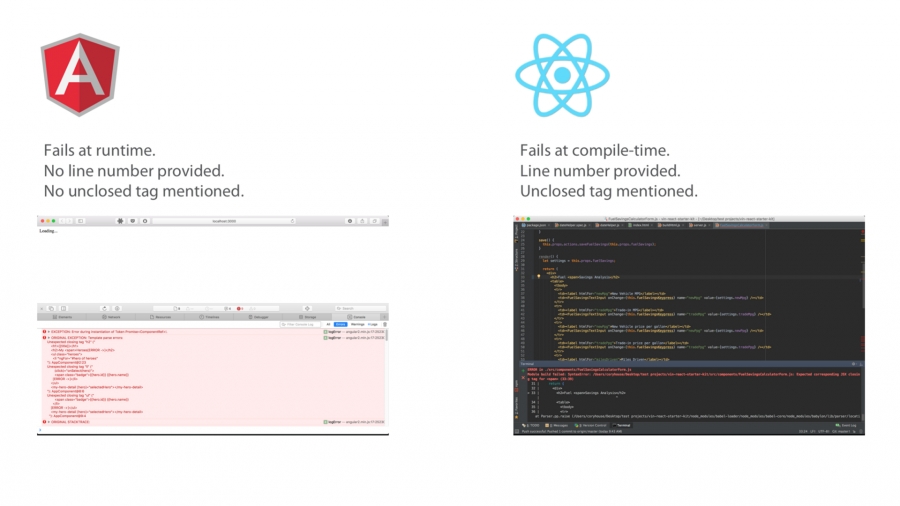
Task: Go back in the Safari window
Action: coord(62,221)
